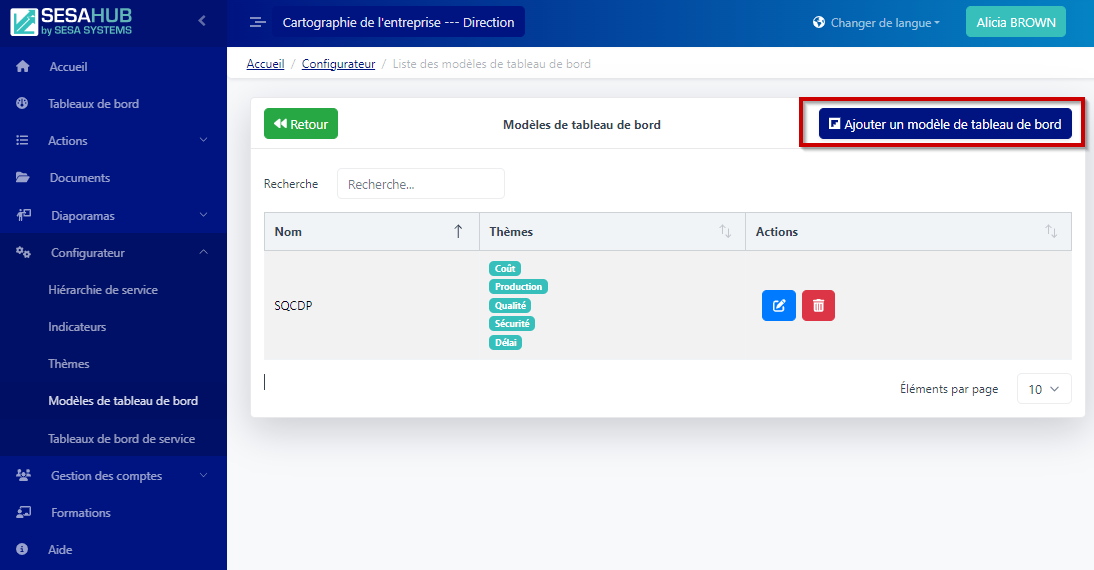Expand the Diaporamas submenu chevron

[204, 214]
